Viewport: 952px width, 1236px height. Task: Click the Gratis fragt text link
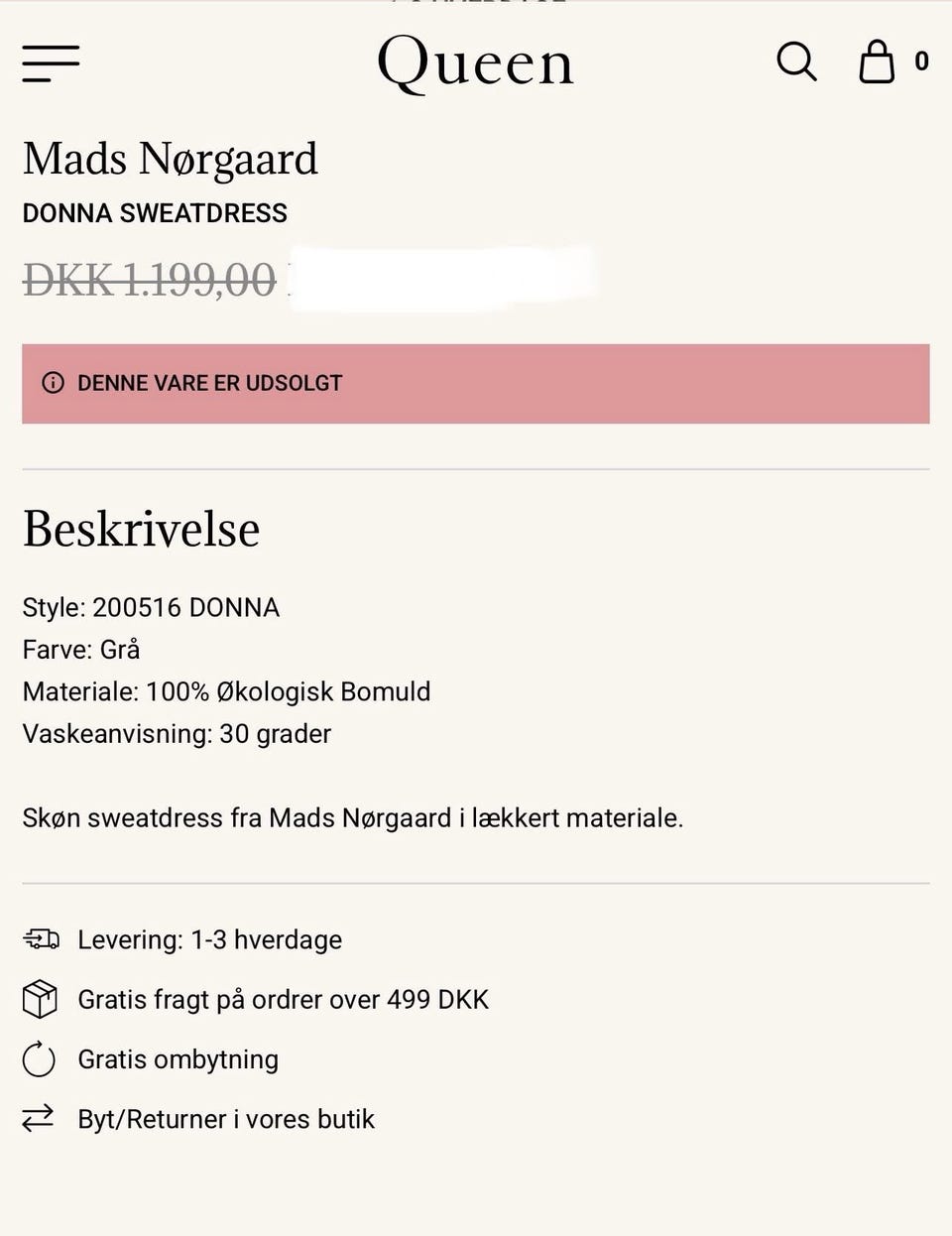[x=284, y=999]
